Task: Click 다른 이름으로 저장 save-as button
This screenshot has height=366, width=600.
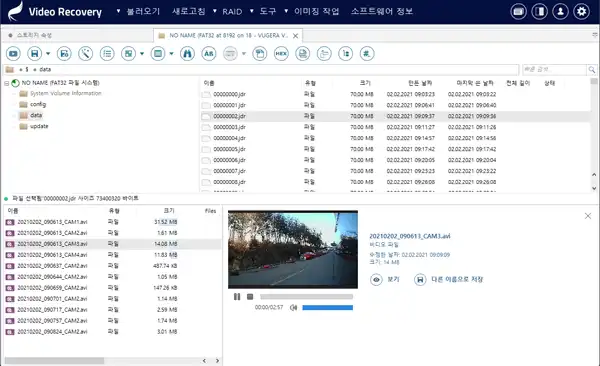Action: pyautogui.click(x=448, y=279)
